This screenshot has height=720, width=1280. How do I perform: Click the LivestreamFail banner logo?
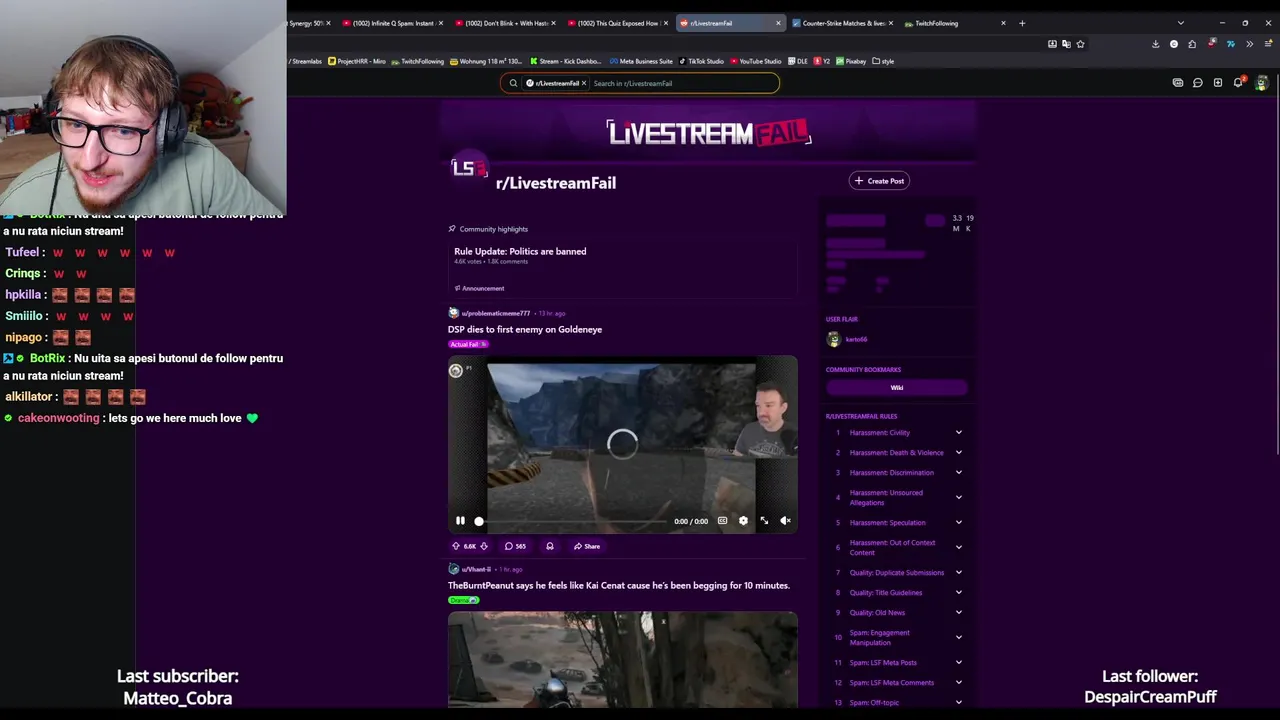[x=708, y=133]
